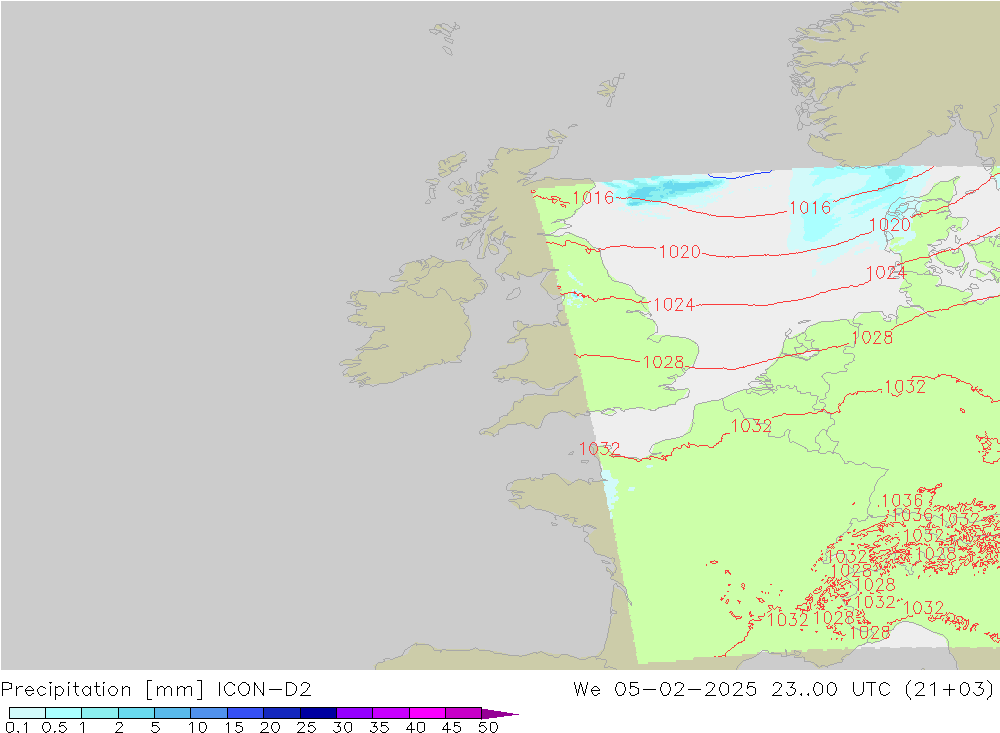Click the 40–45 mm magenta legend swatch
Viewport: 1000px width, 733px height.
click(x=427, y=713)
